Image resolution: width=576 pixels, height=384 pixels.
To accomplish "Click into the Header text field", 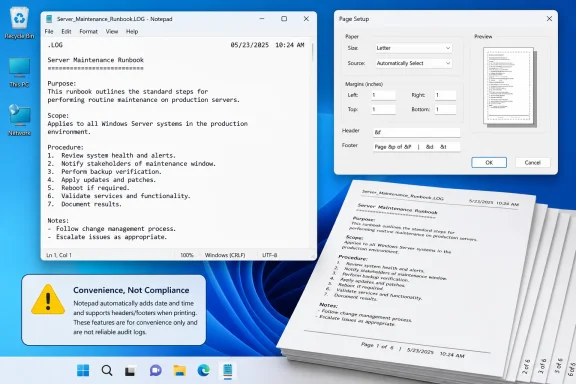I will [x=417, y=132].
